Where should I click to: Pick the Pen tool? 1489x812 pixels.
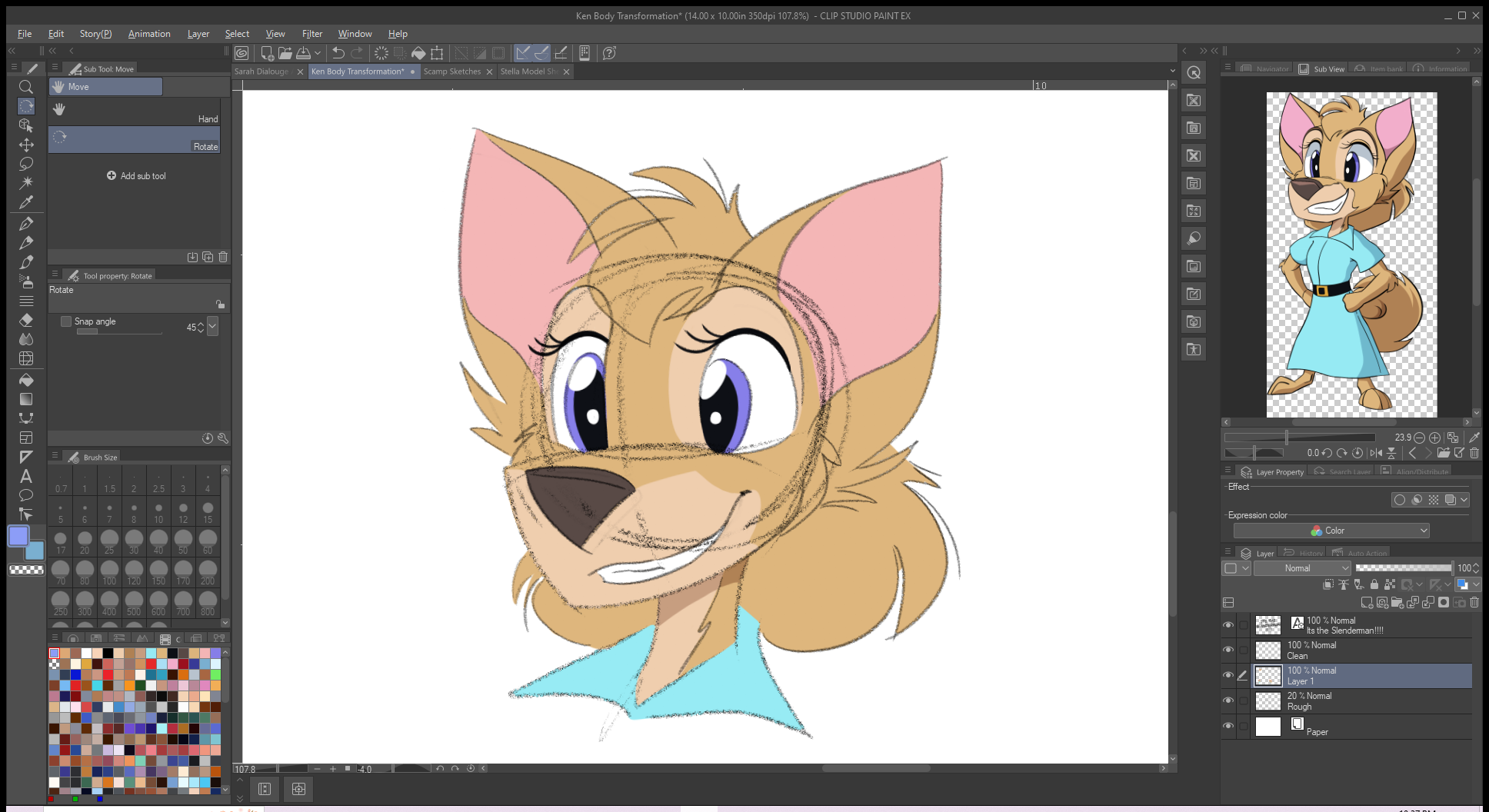tap(25, 224)
